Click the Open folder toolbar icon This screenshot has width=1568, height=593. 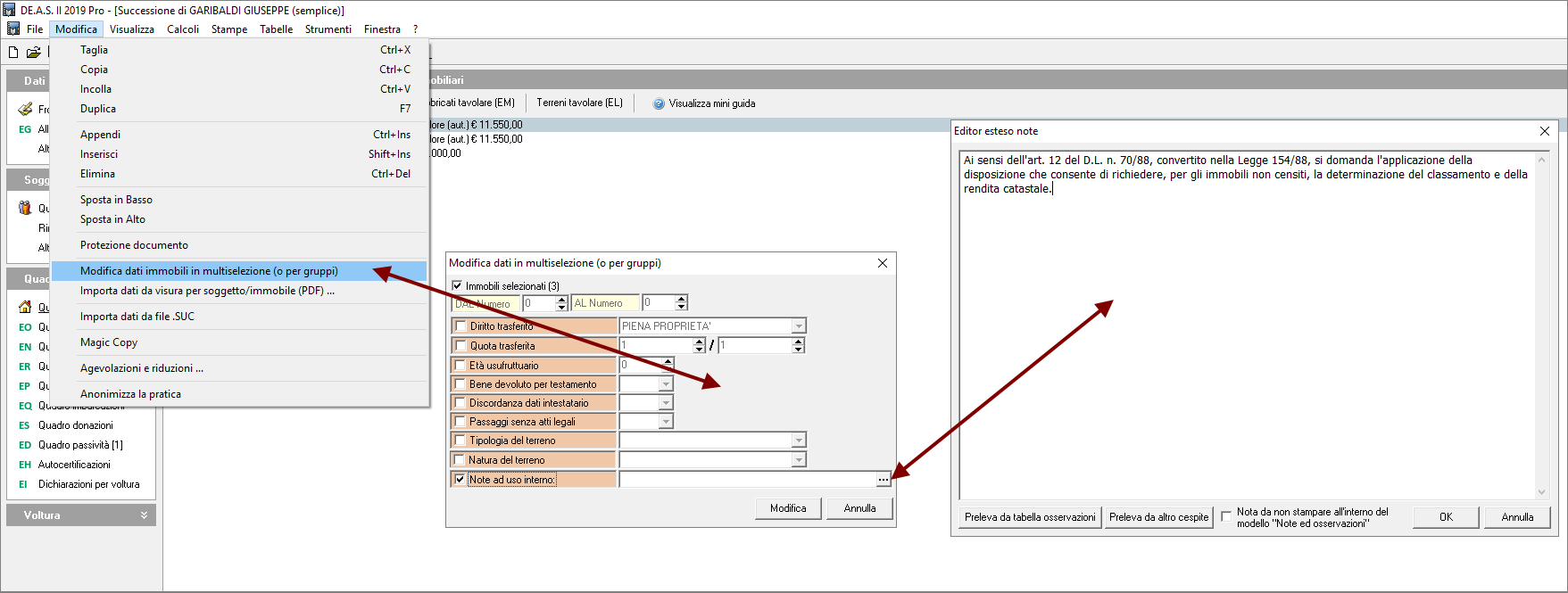(33, 52)
